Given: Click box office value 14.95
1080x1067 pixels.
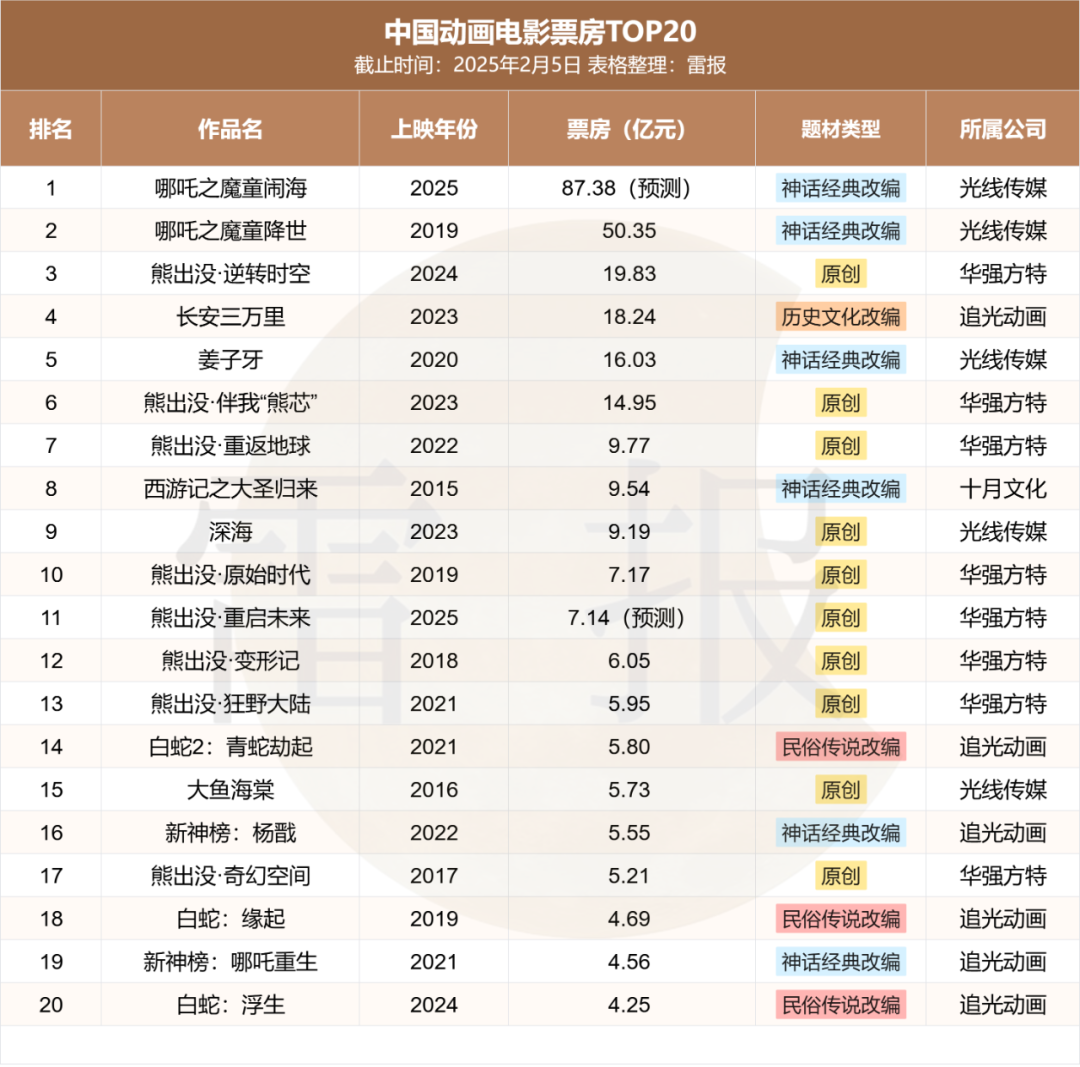Looking at the screenshot, I should pos(629,403).
